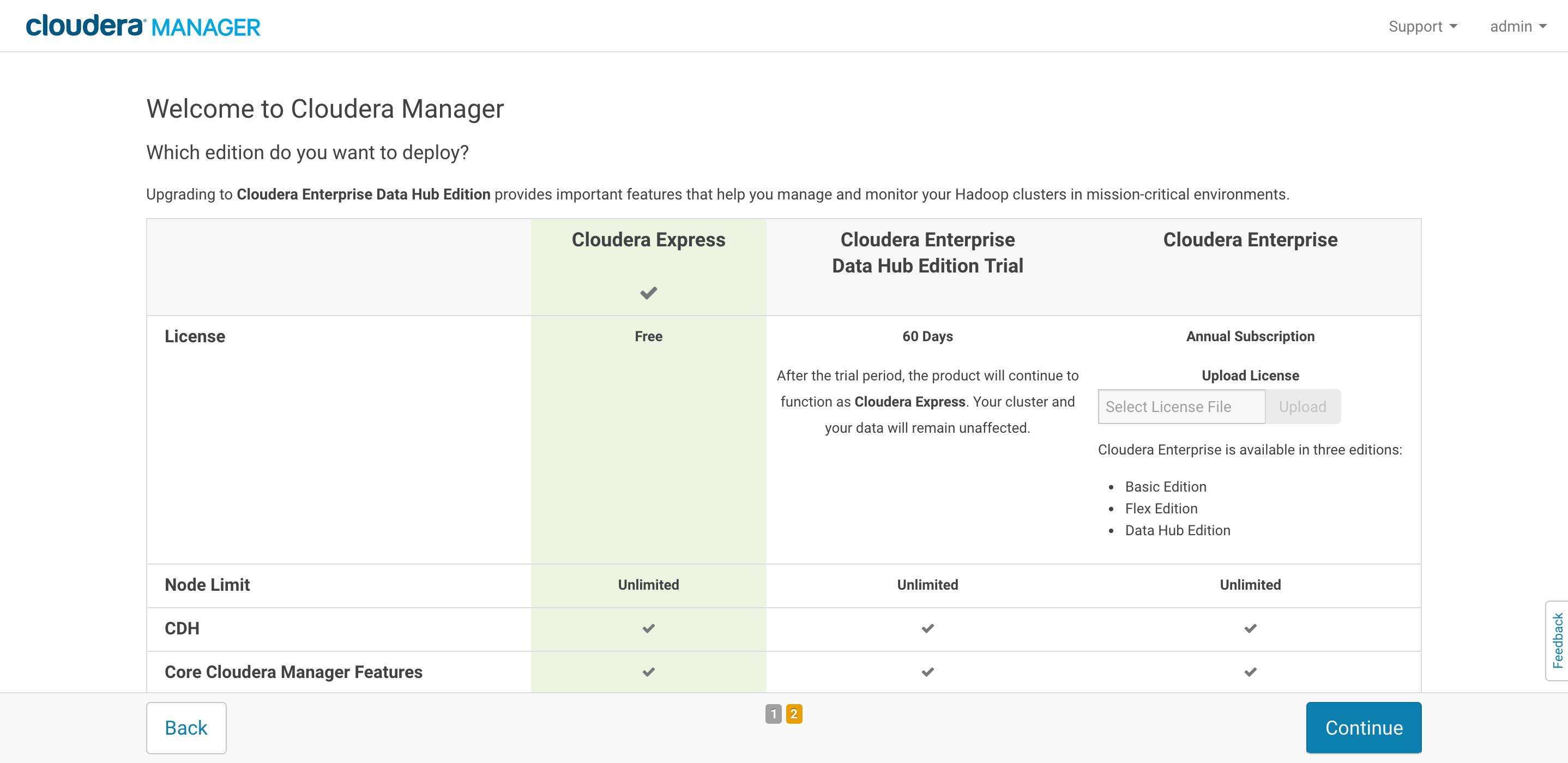The height and width of the screenshot is (763, 1568).
Task: Click the Cloudera Manager logo
Action: (143, 26)
